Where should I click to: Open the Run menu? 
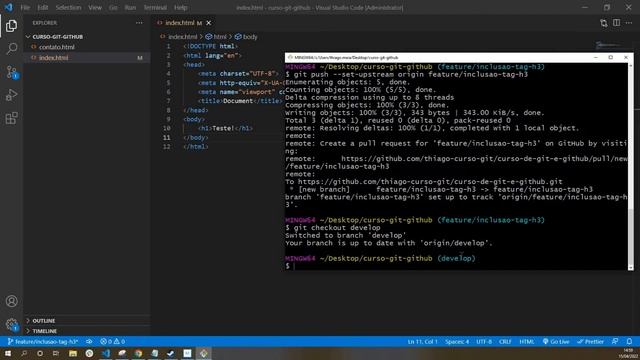coord(130,7)
